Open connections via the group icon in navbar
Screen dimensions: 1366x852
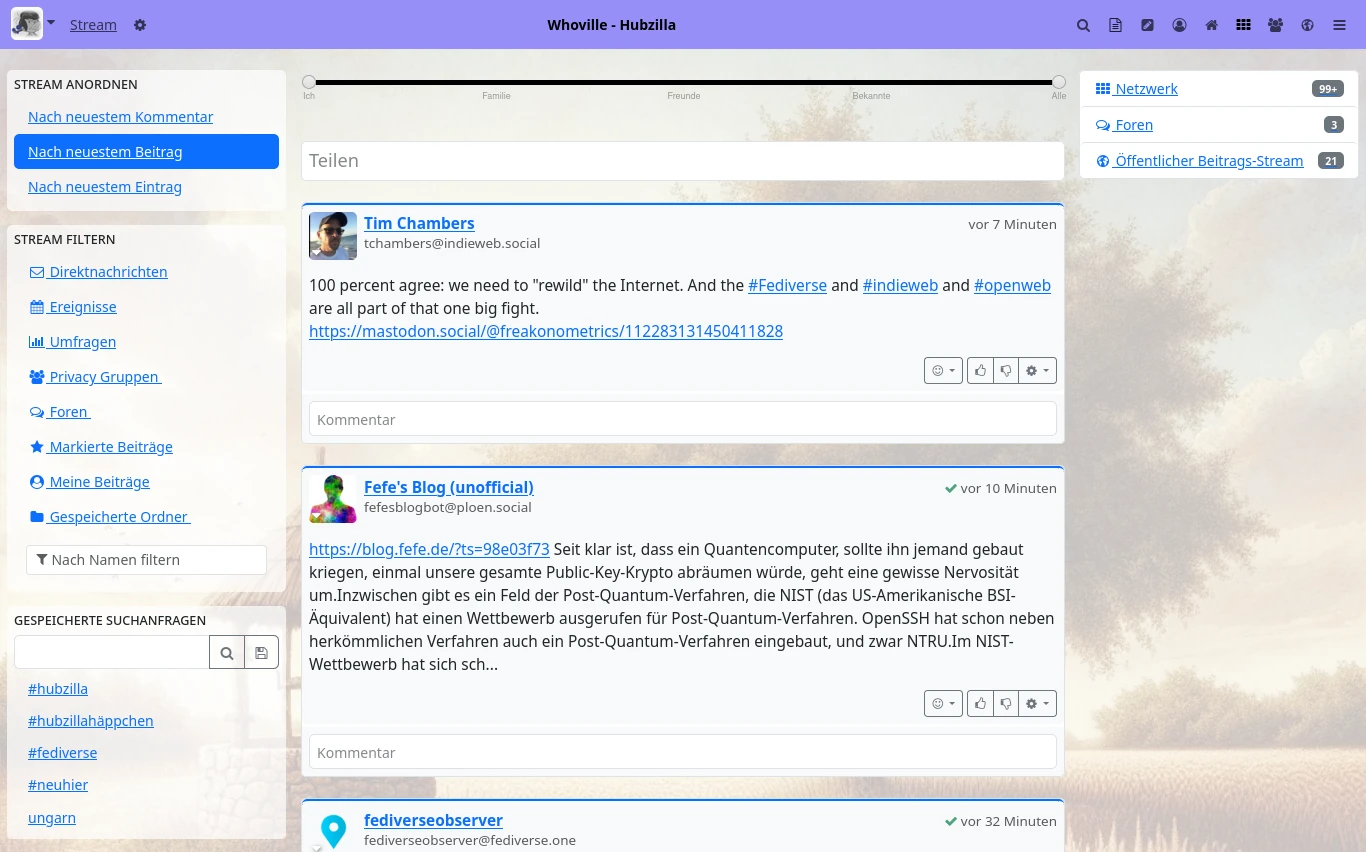click(1275, 25)
